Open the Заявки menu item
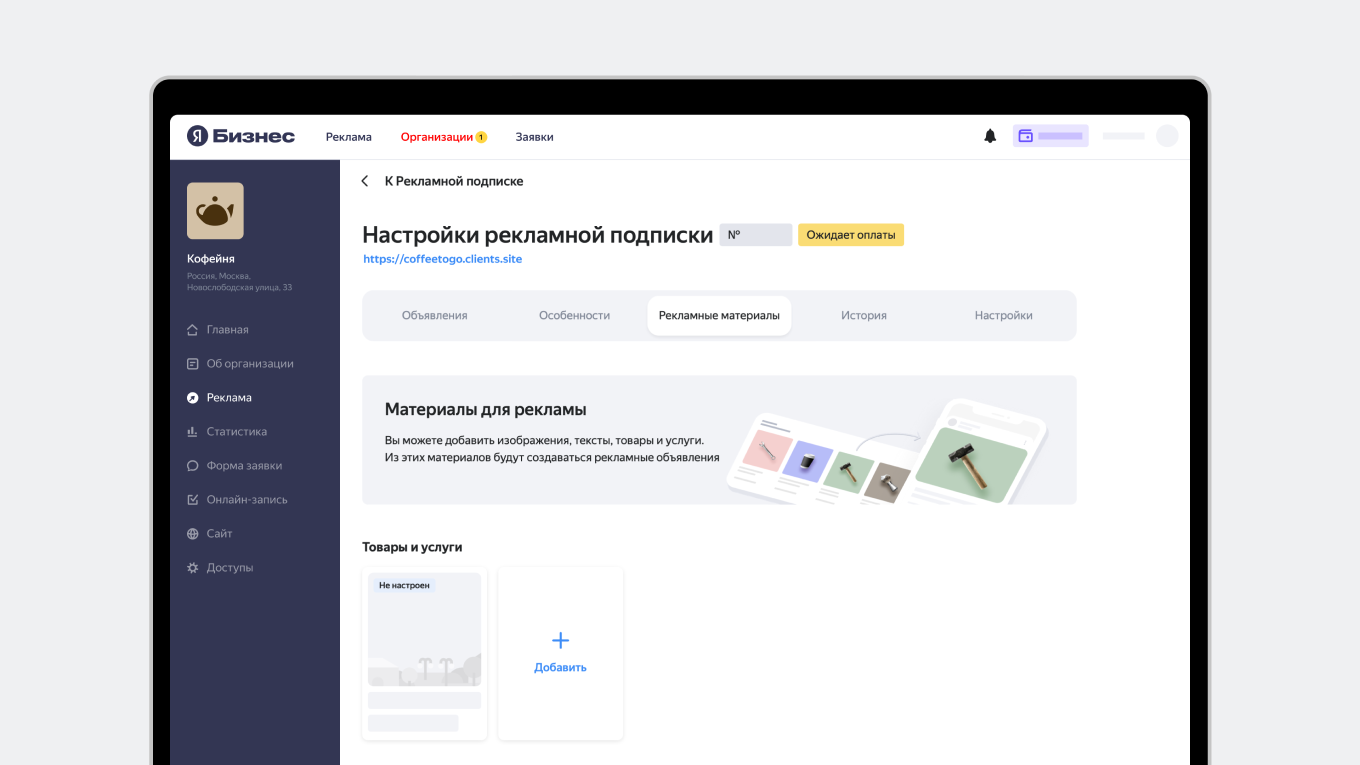This screenshot has width=1360, height=765. click(534, 136)
